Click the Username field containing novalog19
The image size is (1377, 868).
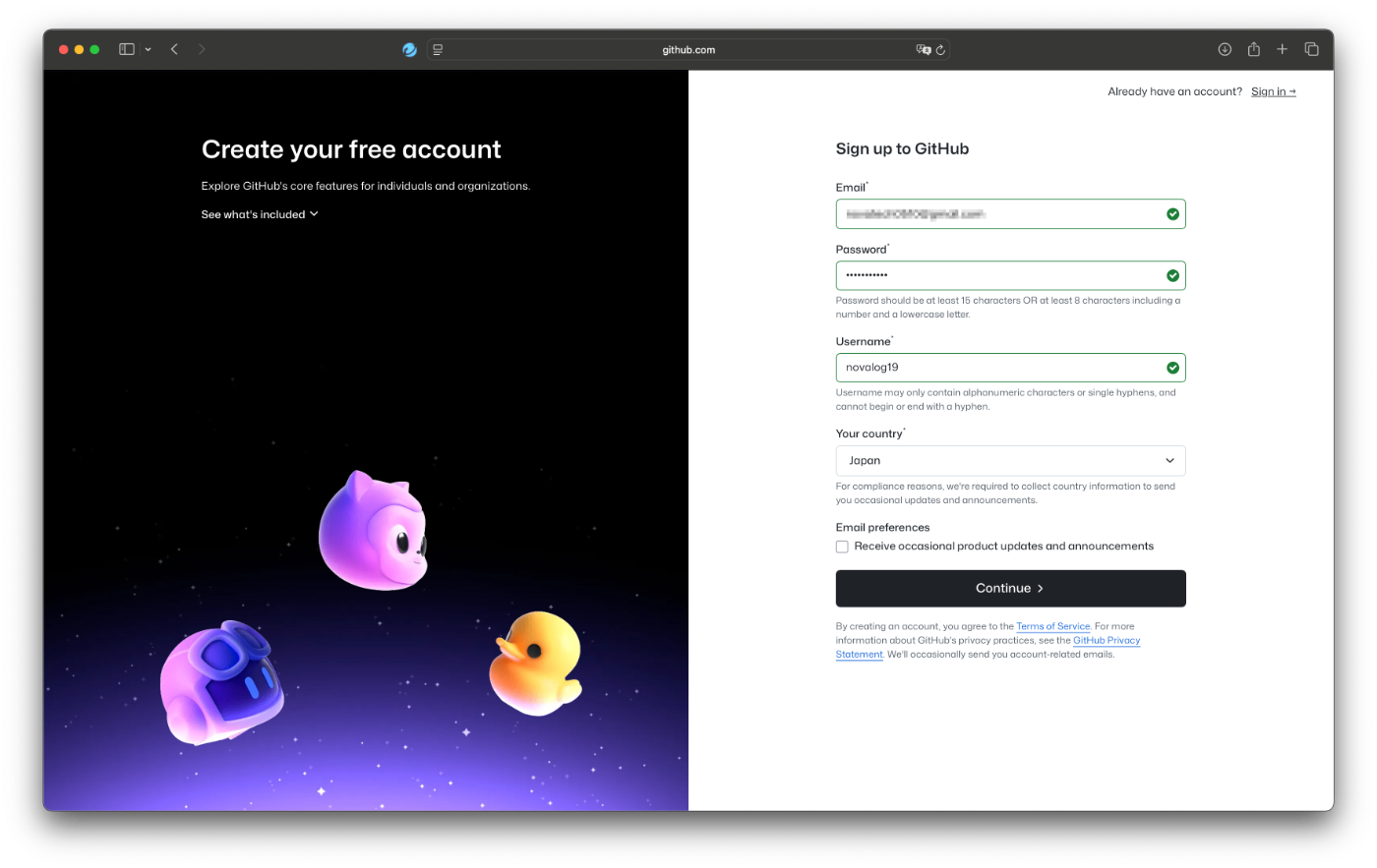(x=1010, y=368)
